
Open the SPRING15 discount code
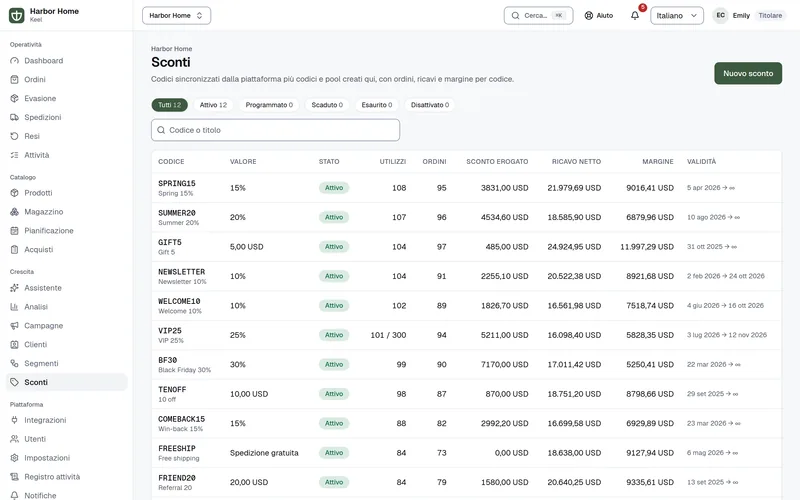177,183
